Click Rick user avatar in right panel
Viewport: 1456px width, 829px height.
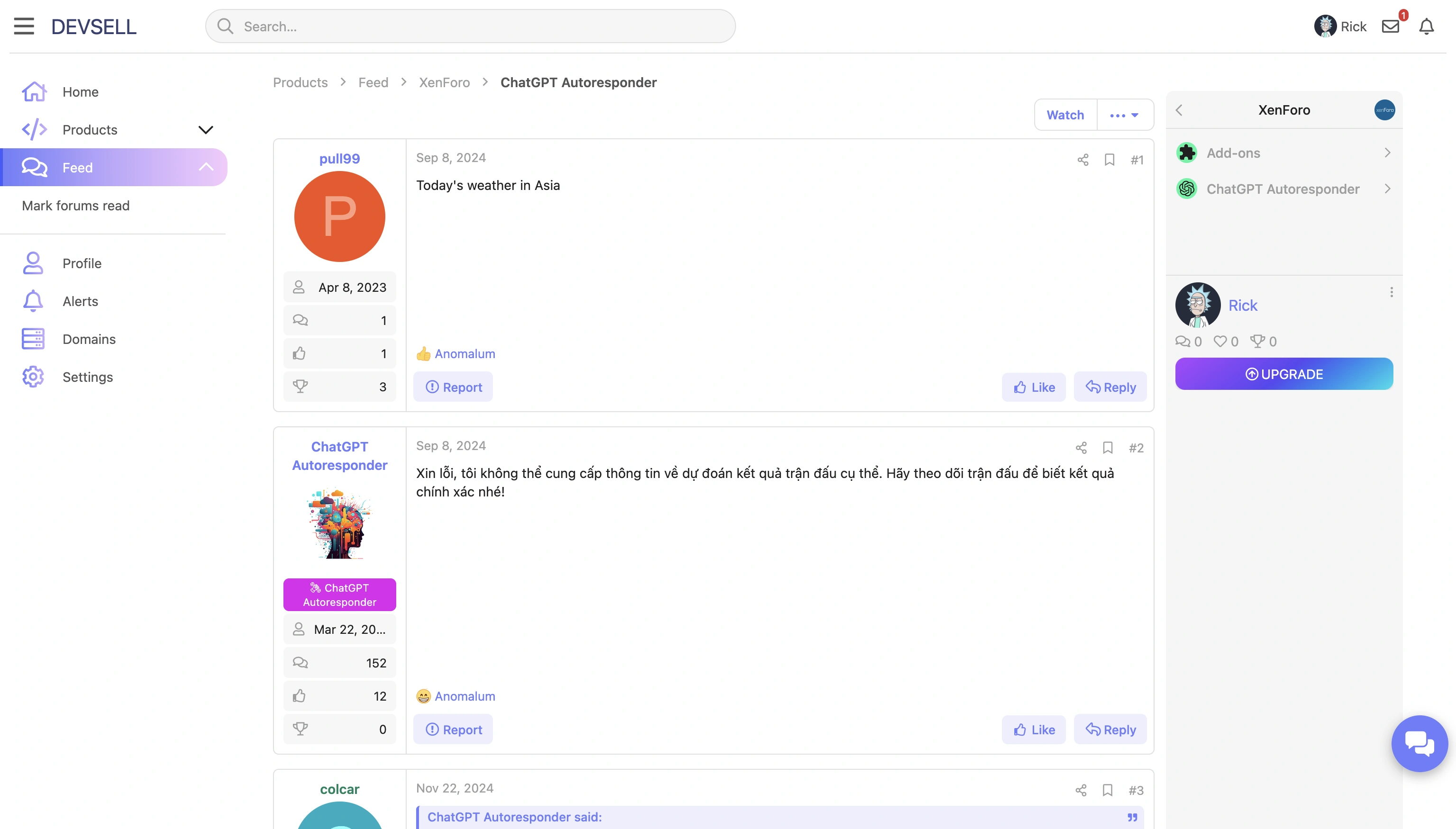(1198, 304)
